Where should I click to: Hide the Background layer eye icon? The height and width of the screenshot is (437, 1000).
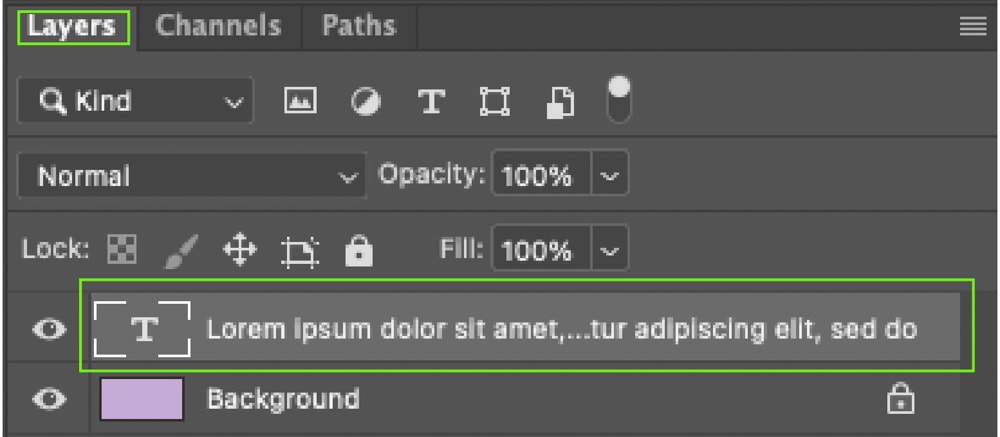[49, 399]
